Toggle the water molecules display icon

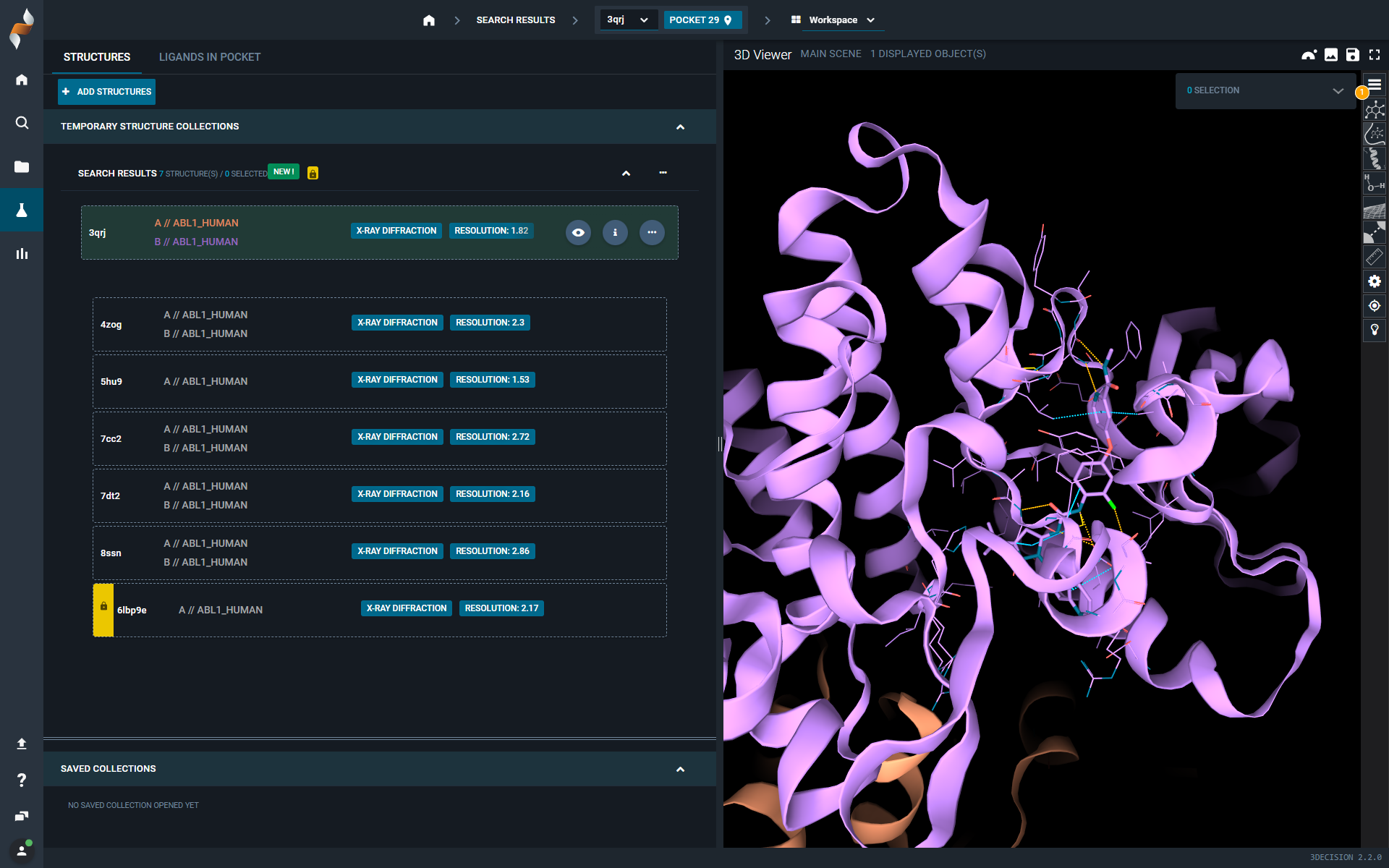pyautogui.click(x=1374, y=182)
